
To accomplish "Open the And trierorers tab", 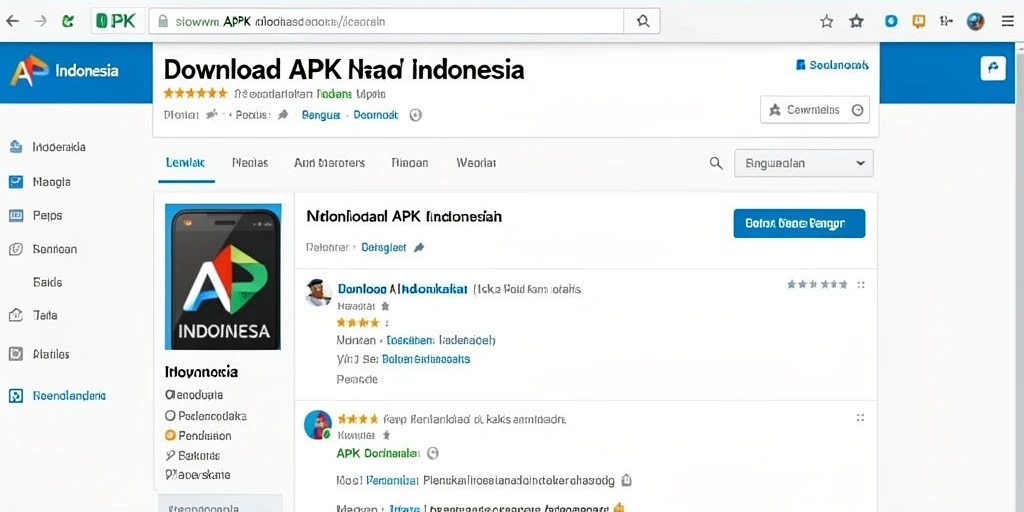I will pos(329,163).
